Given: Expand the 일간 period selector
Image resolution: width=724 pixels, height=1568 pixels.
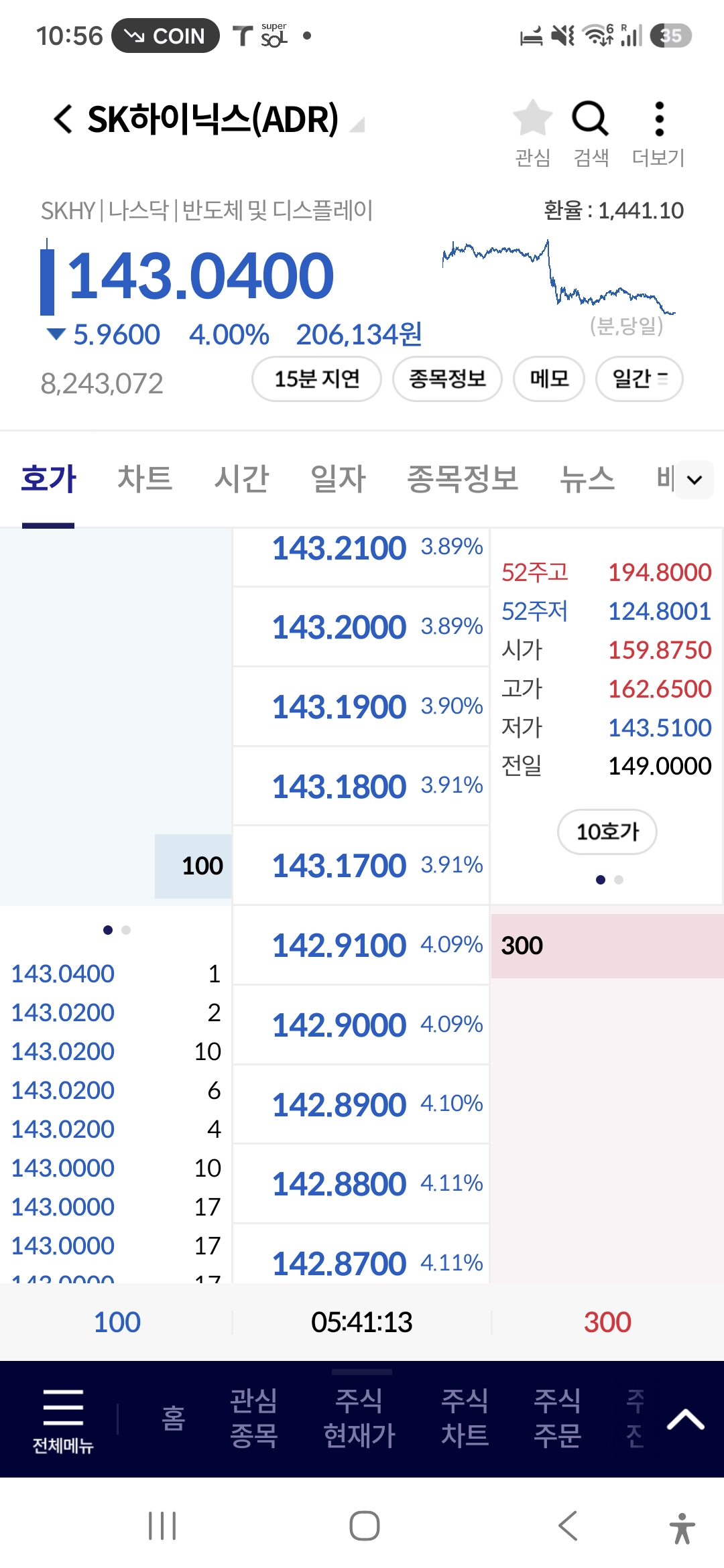Looking at the screenshot, I should pyautogui.click(x=640, y=379).
